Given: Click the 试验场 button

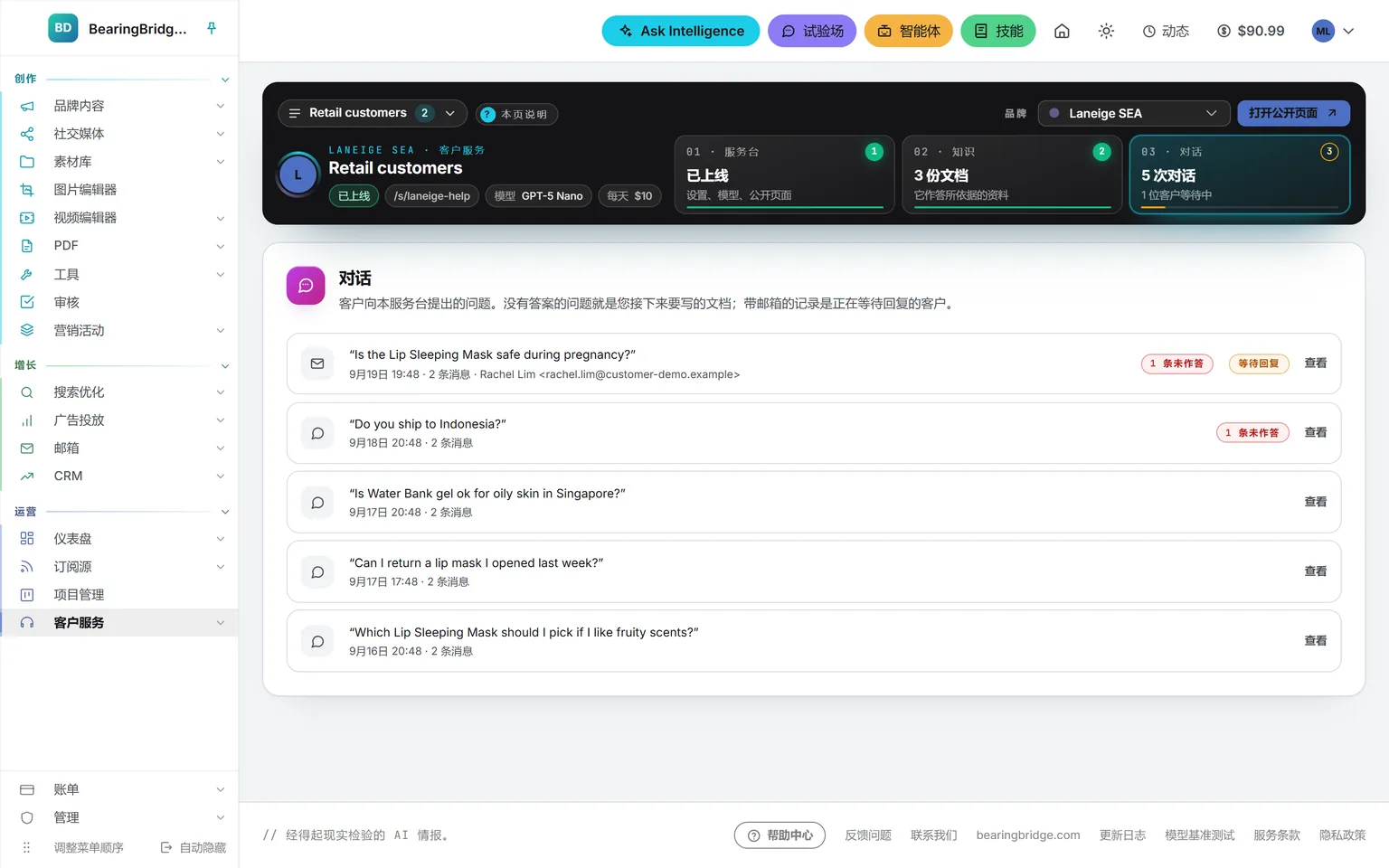Looking at the screenshot, I should pos(812,31).
